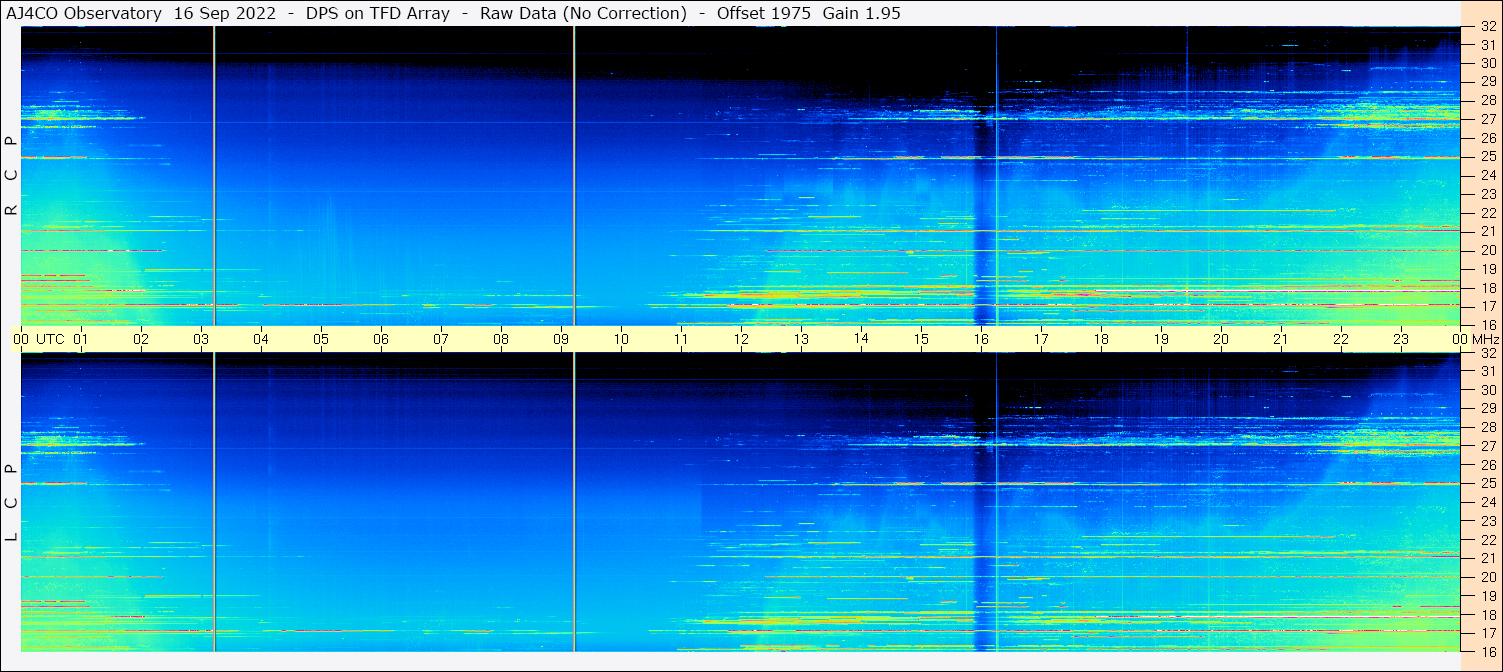Click the 25 MHz label of LCP panel
This screenshot has width=1503, height=672.
[x=1487, y=483]
